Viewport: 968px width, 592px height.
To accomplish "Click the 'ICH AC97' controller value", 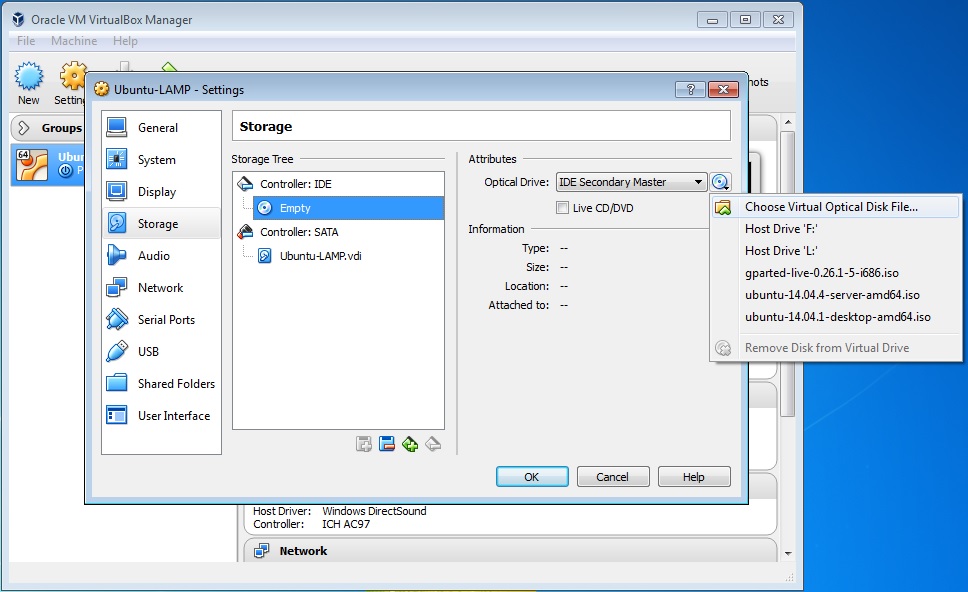I will 346,524.
